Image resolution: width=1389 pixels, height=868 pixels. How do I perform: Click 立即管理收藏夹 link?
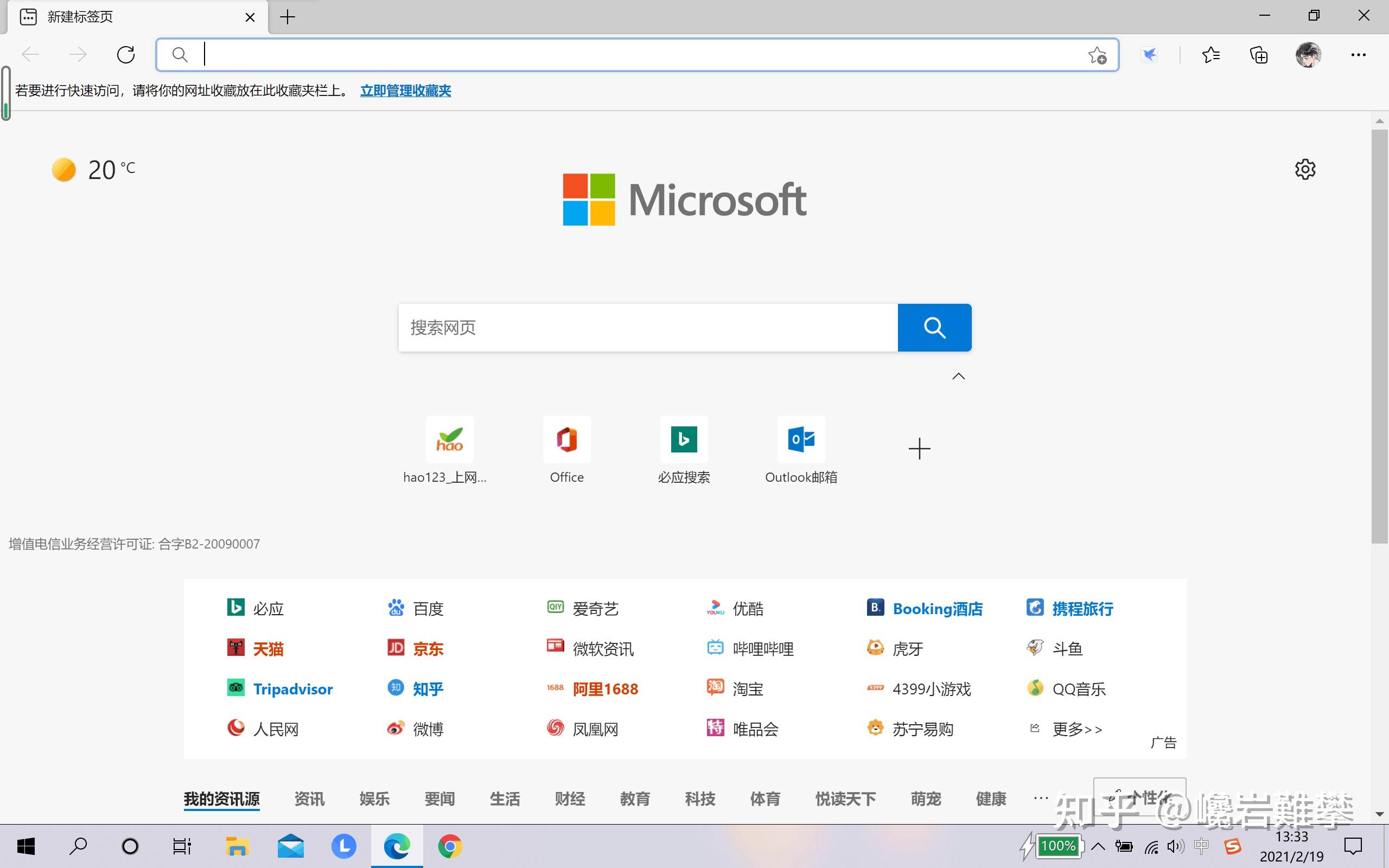coord(405,91)
